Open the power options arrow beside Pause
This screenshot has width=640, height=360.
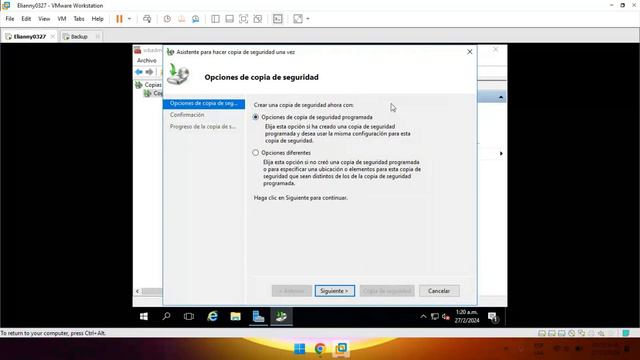pyautogui.click(x=129, y=19)
